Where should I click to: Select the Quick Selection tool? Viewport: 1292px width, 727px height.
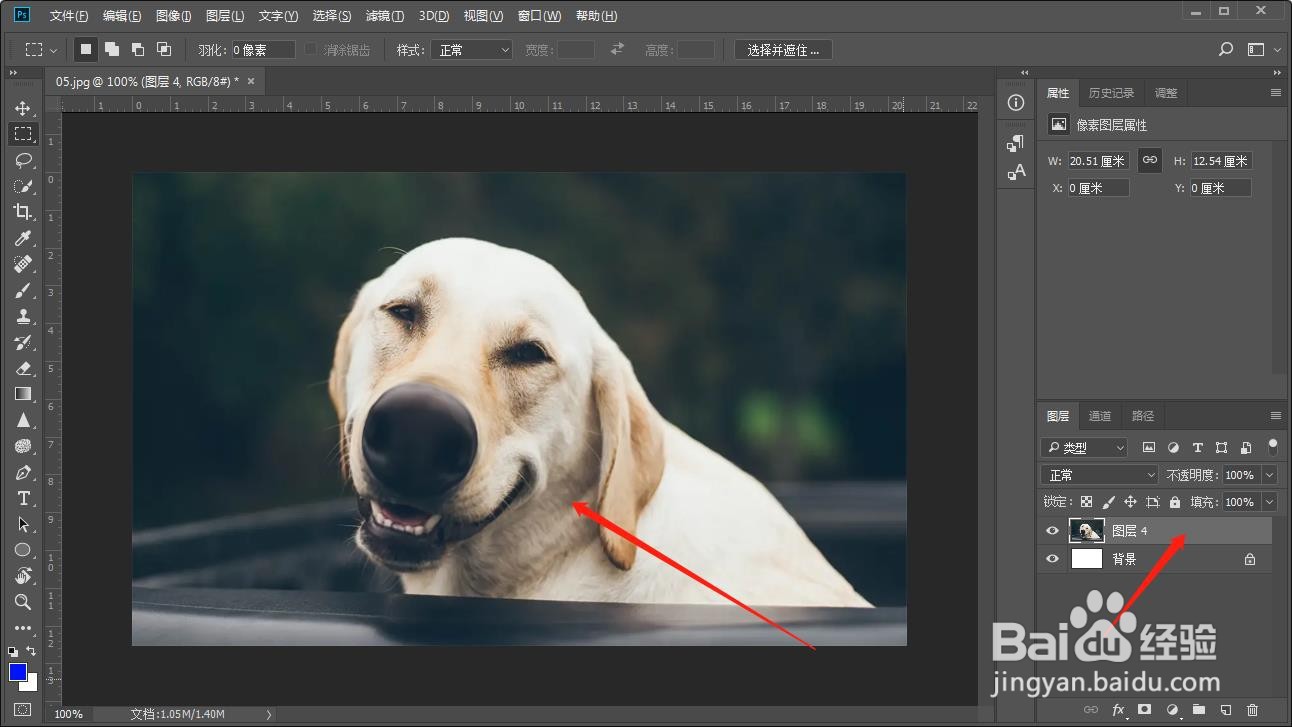[23, 186]
